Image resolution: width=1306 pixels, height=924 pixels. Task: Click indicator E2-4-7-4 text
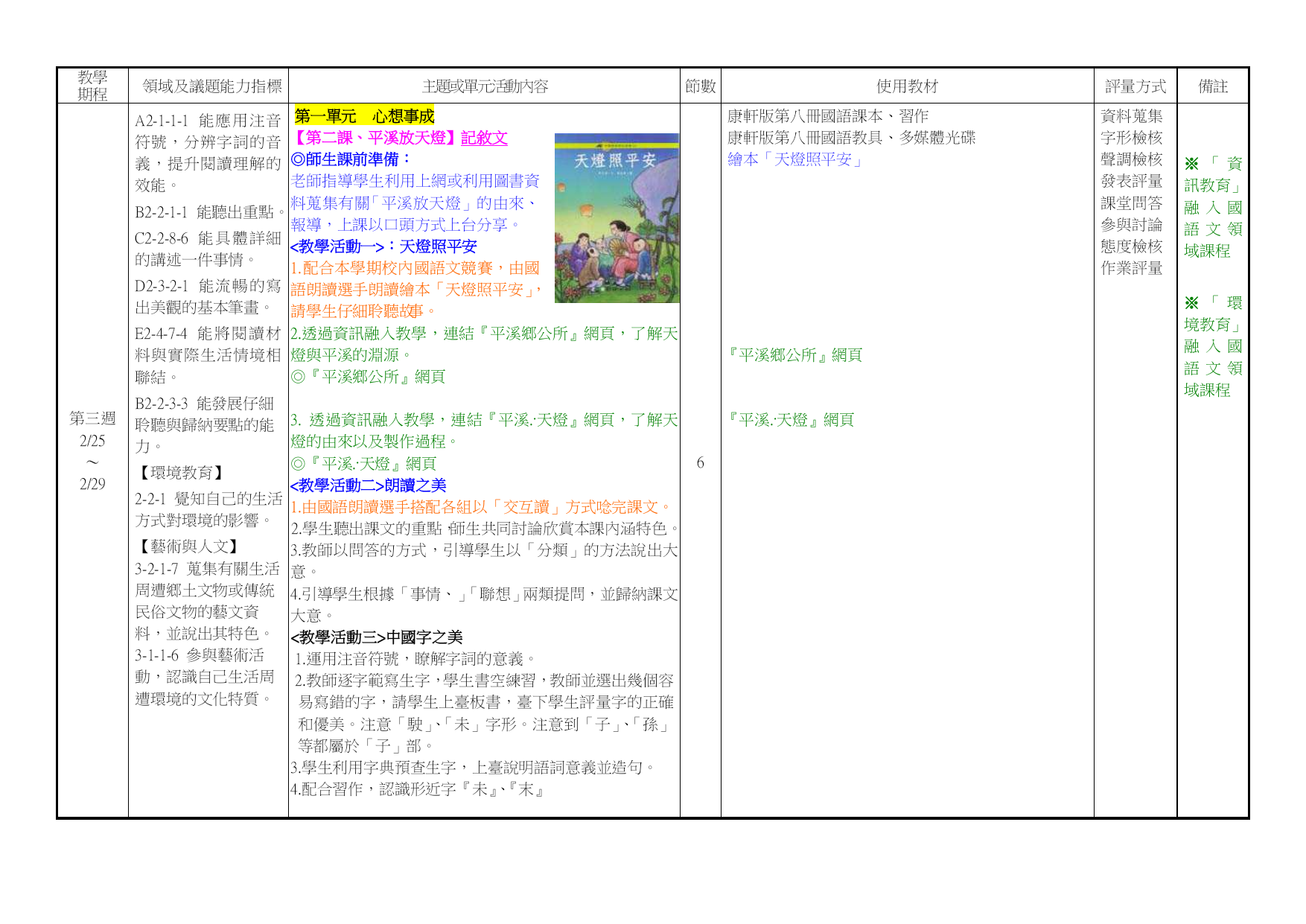click(x=208, y=355)
